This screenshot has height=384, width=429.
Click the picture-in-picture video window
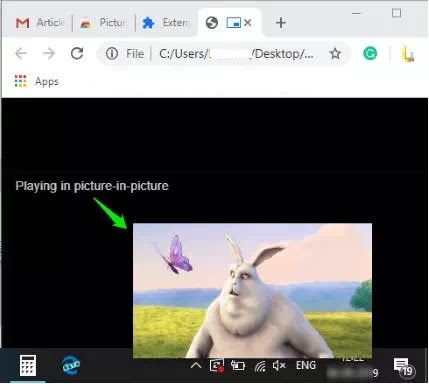(252, 290)
